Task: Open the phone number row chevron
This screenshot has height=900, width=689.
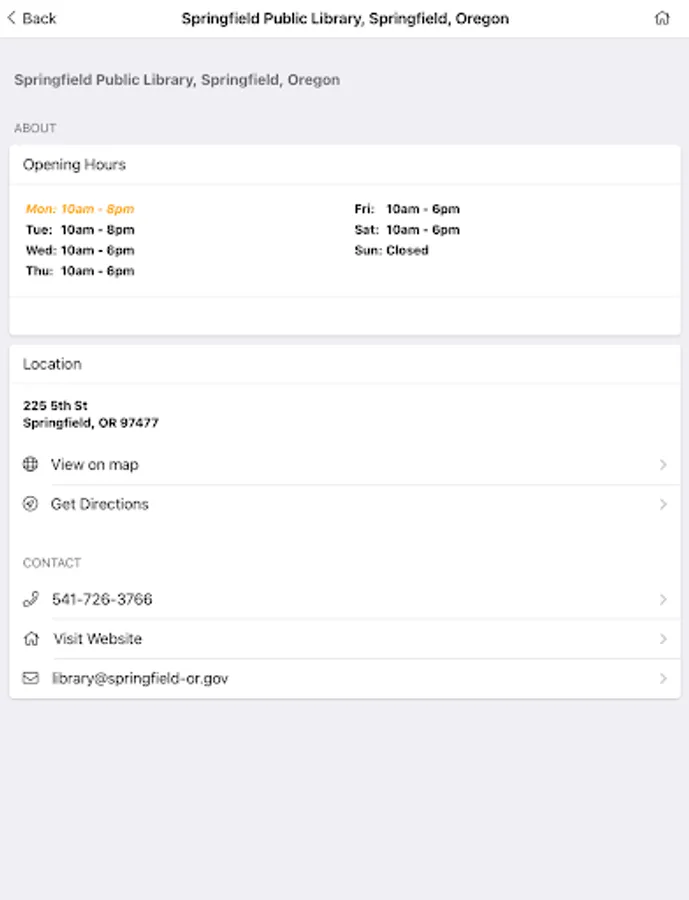Action: [663, 600]
